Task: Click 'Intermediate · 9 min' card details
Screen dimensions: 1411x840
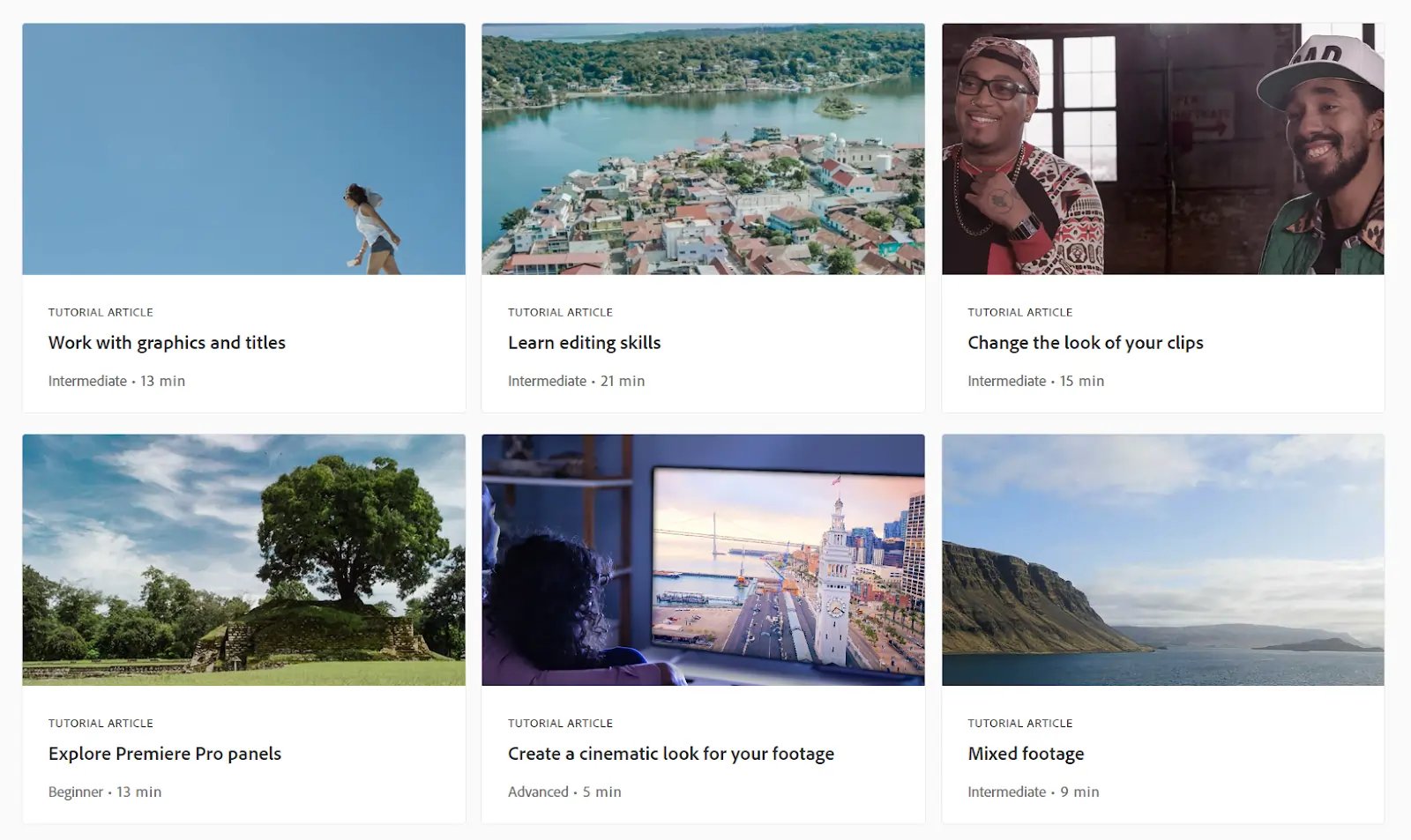Action: point(1033,792)
